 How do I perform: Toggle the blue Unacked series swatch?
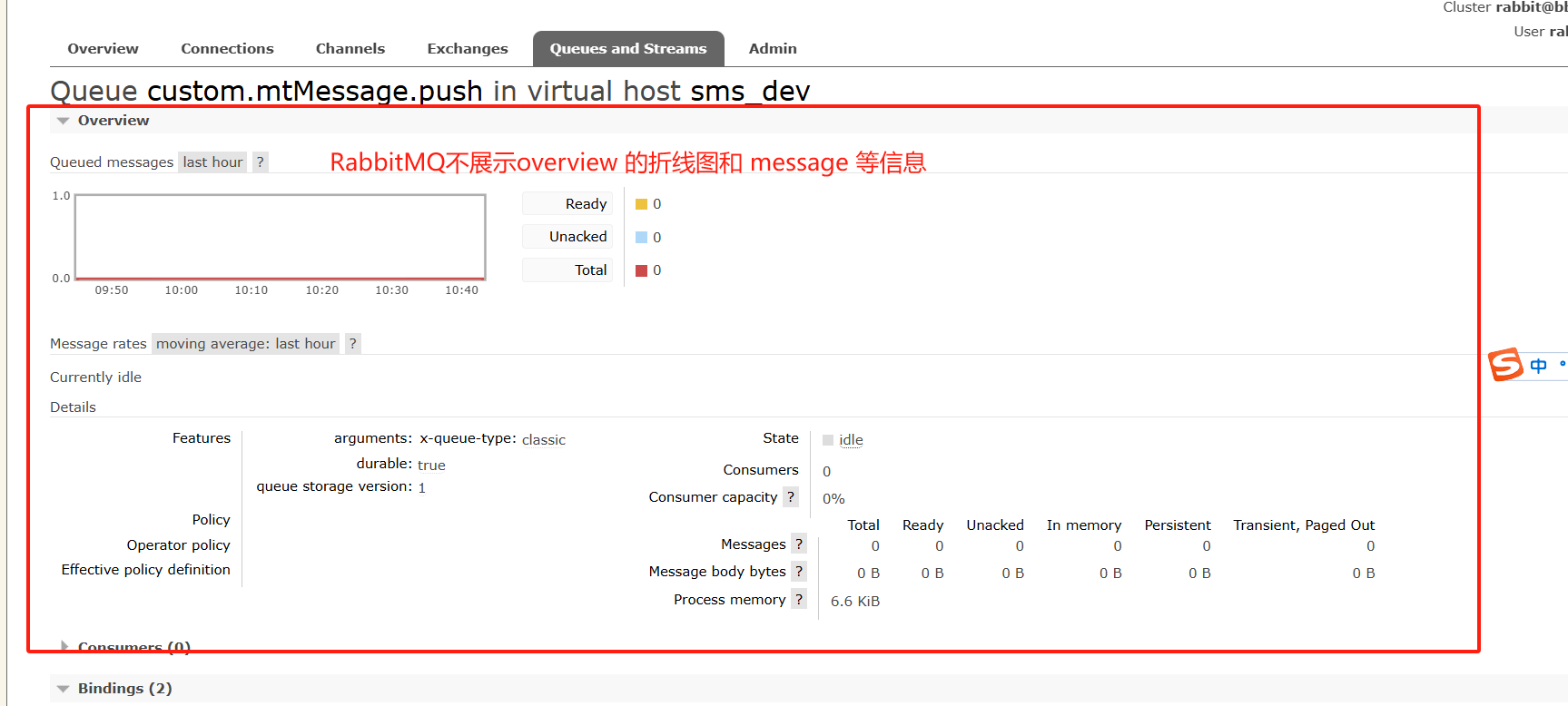[x=641, y=238]
